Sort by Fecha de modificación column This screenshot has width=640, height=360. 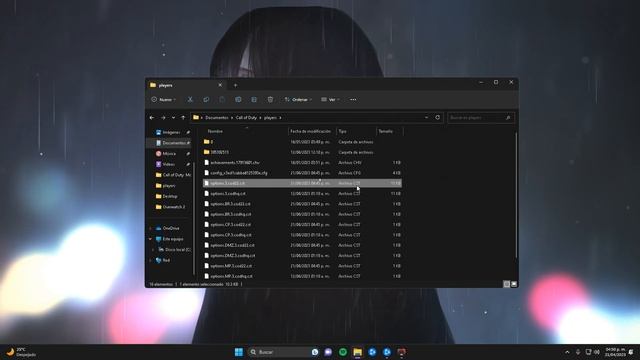pyautogui.click(x=311, y=131)
